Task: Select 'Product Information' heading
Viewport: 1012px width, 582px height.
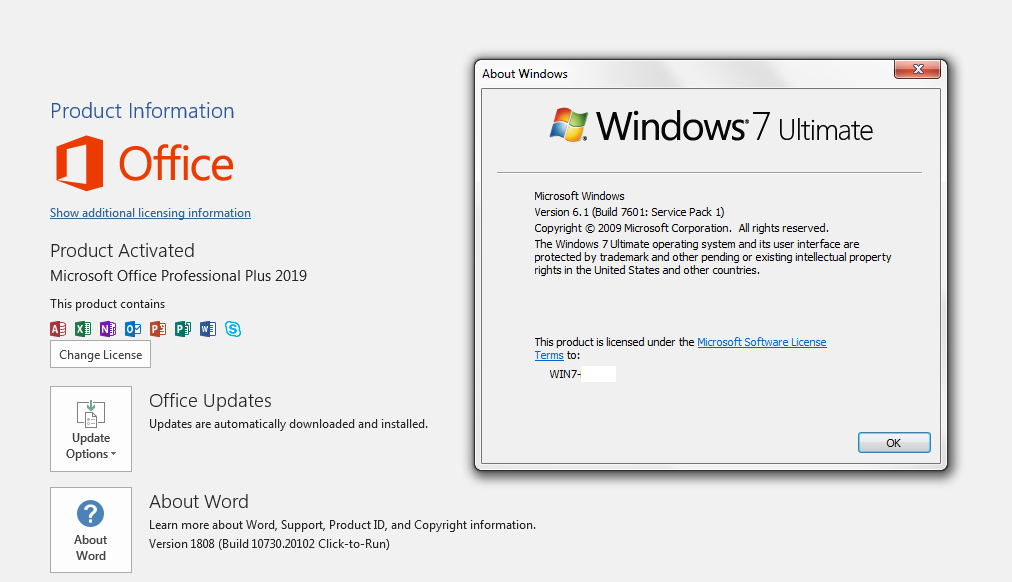Action: [142, 111]
